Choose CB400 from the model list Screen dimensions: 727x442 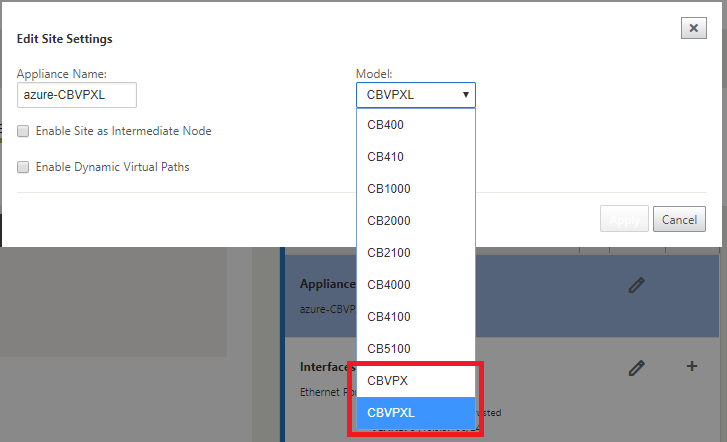click(x=416, y=125)
